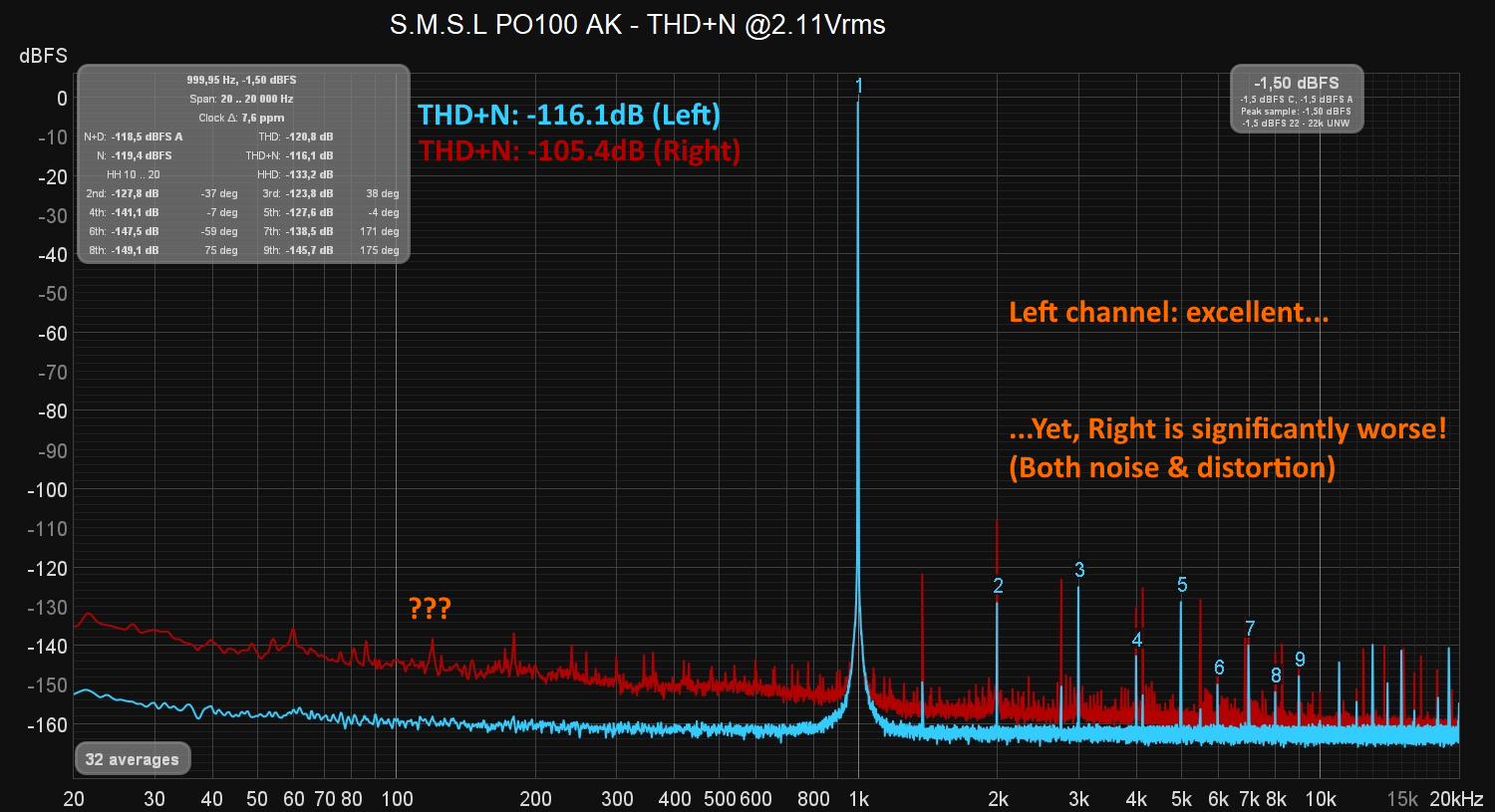This screenshot has height=812, width=1495.
Task: Click the "20kHz" frequency axis label
Action: click(1456, 799)
